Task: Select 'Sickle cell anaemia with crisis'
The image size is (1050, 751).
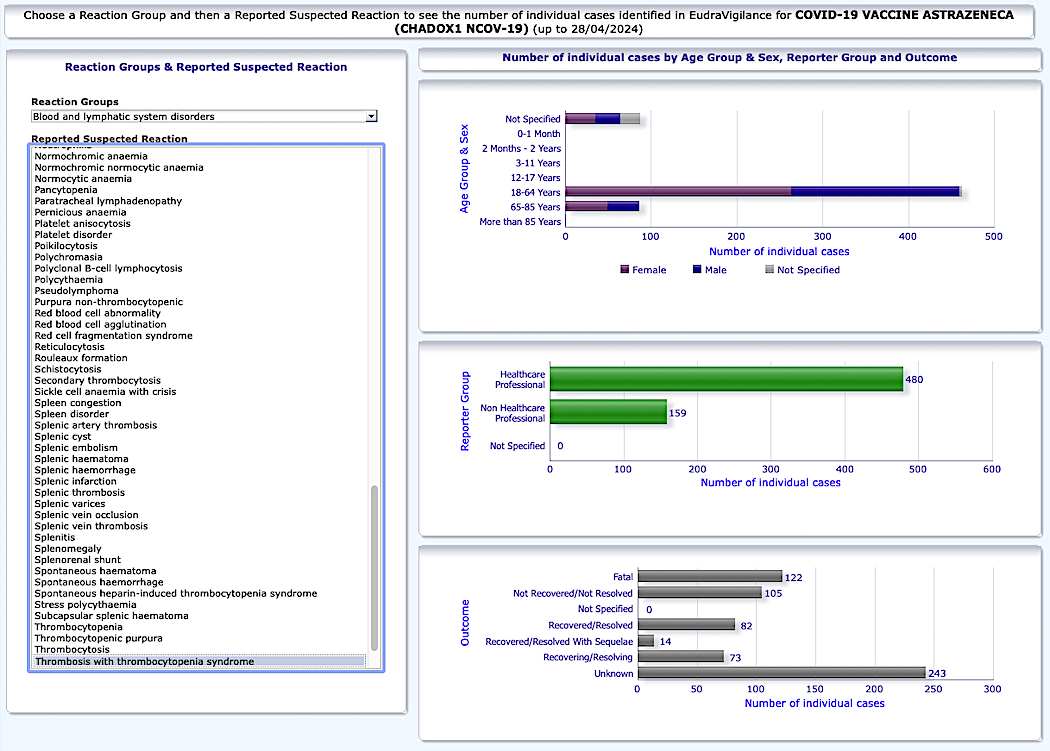Action: coord(105,391)
